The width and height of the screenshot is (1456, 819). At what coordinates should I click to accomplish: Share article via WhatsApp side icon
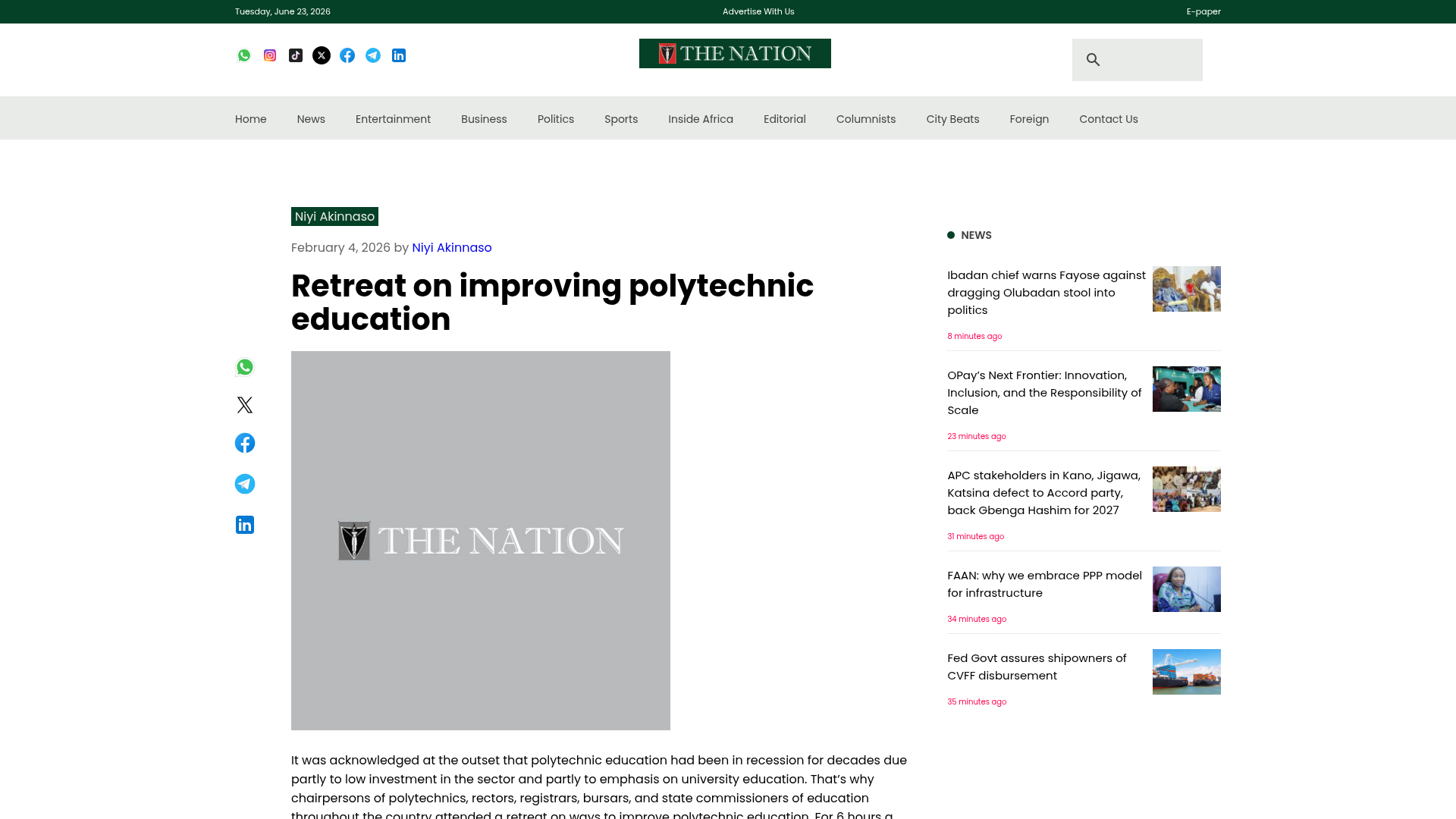click(x=245, y=367)
